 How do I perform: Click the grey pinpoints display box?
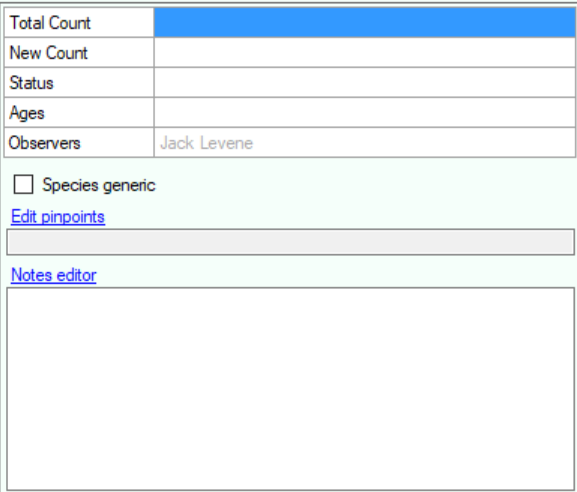[291, 242]
